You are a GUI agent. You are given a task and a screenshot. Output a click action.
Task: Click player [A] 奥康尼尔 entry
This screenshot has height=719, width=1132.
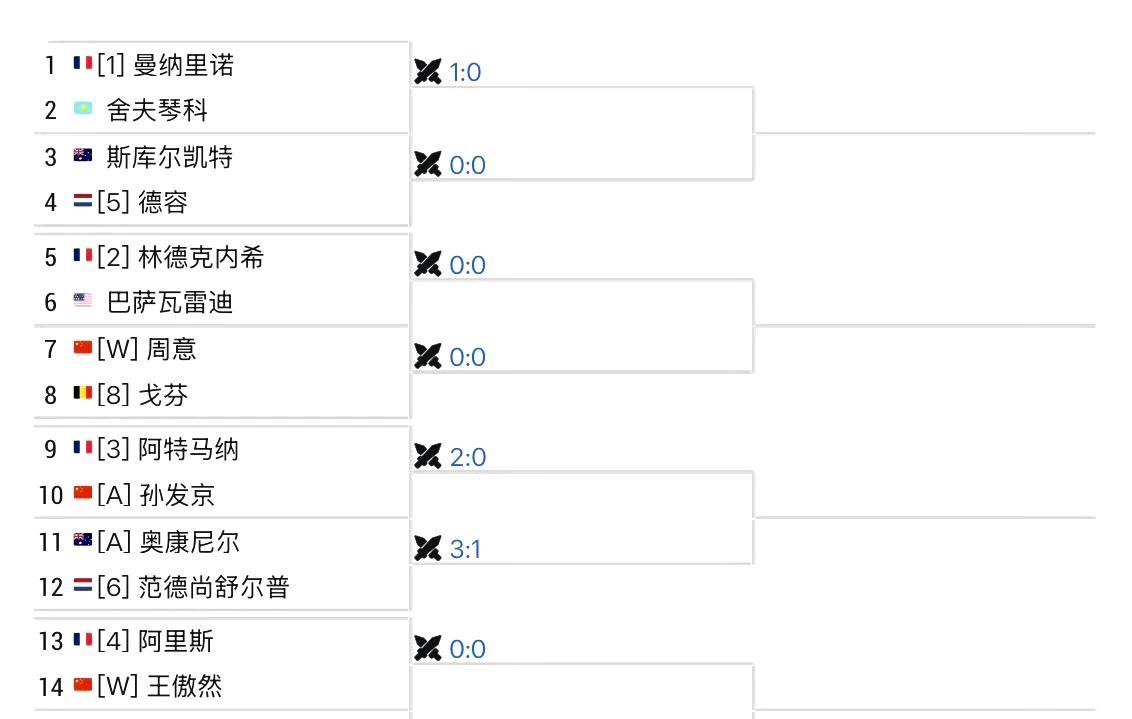[x=168, y=542]
